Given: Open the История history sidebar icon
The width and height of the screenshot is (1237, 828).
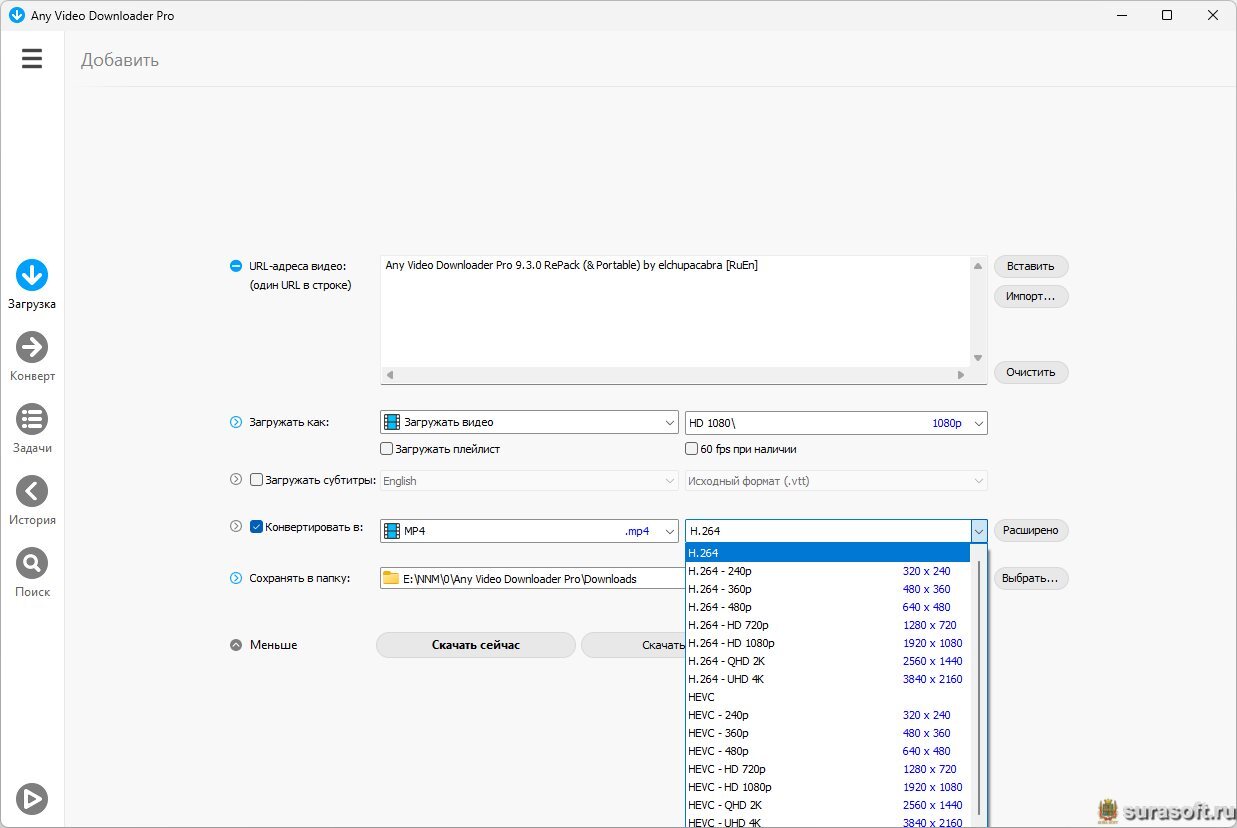Looking at the screenshot, I should (x=32, y=491).
